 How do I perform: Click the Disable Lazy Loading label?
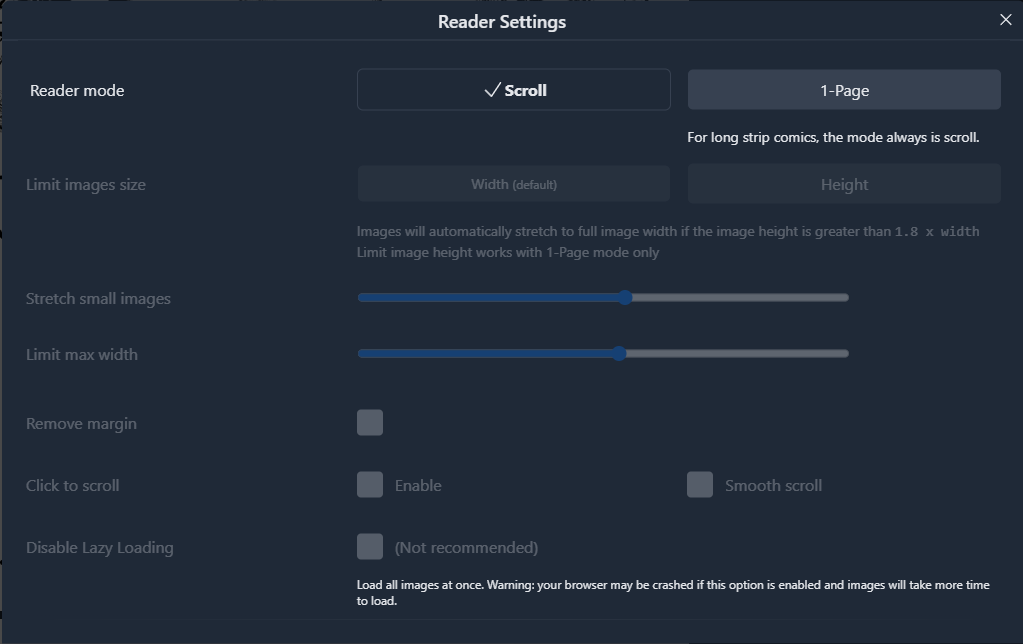[99, 547]
